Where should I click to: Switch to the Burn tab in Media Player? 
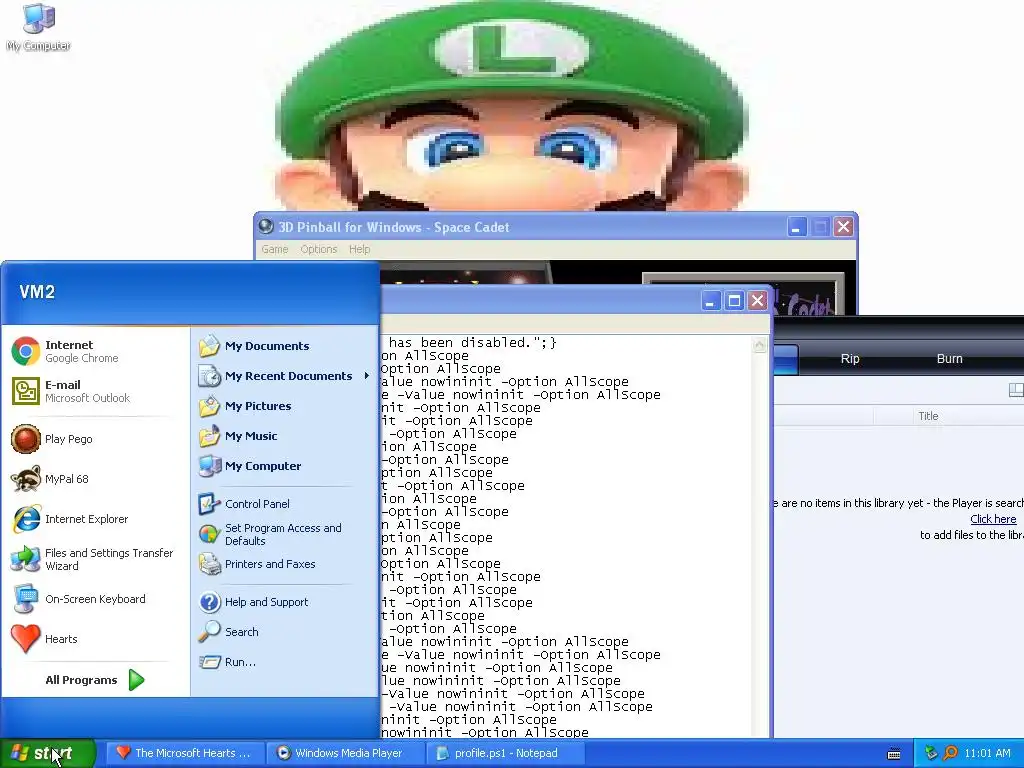pyautogui.click(x=949, y=359)
